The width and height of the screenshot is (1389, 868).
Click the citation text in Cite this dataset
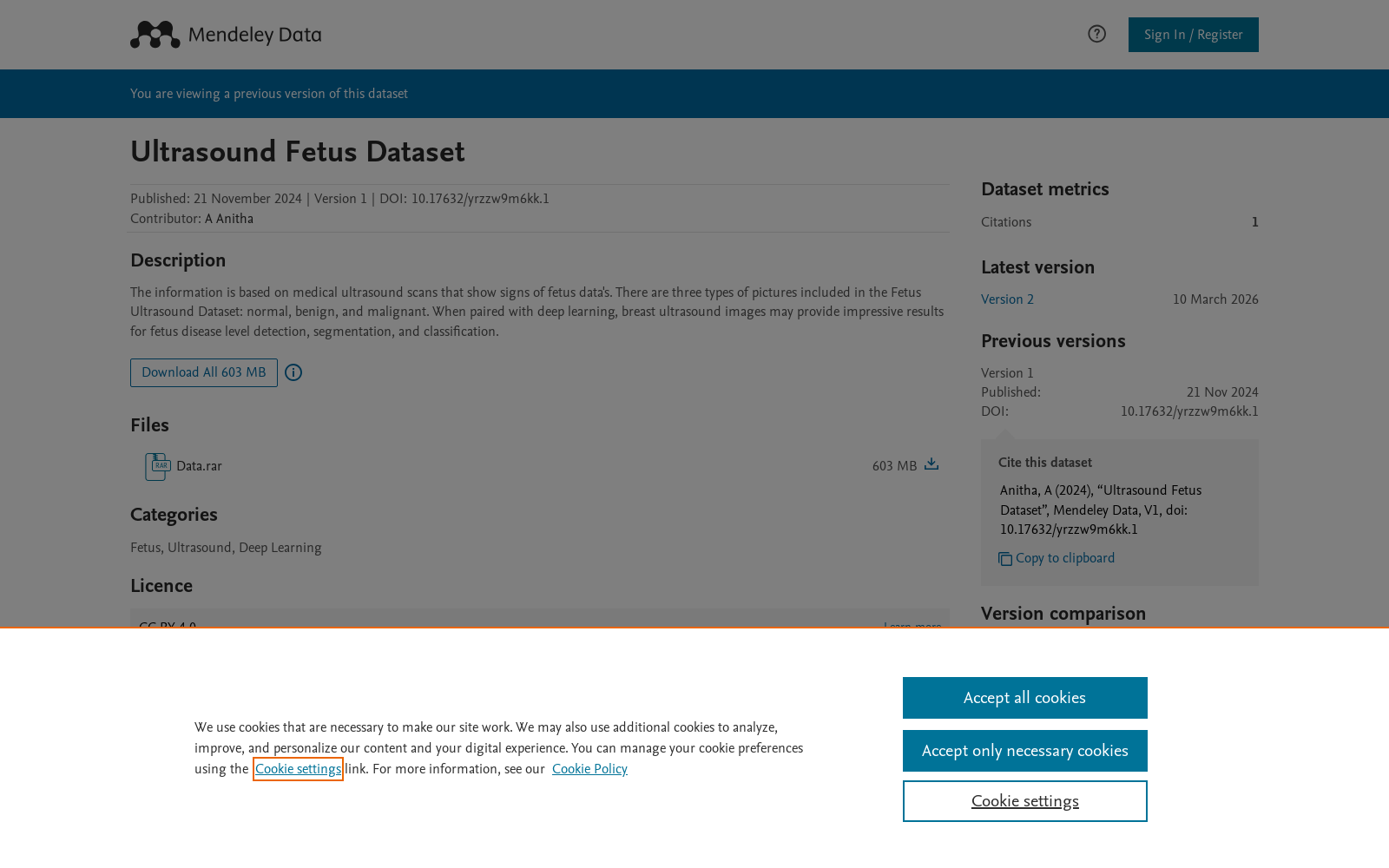[x=1101, y=510]
